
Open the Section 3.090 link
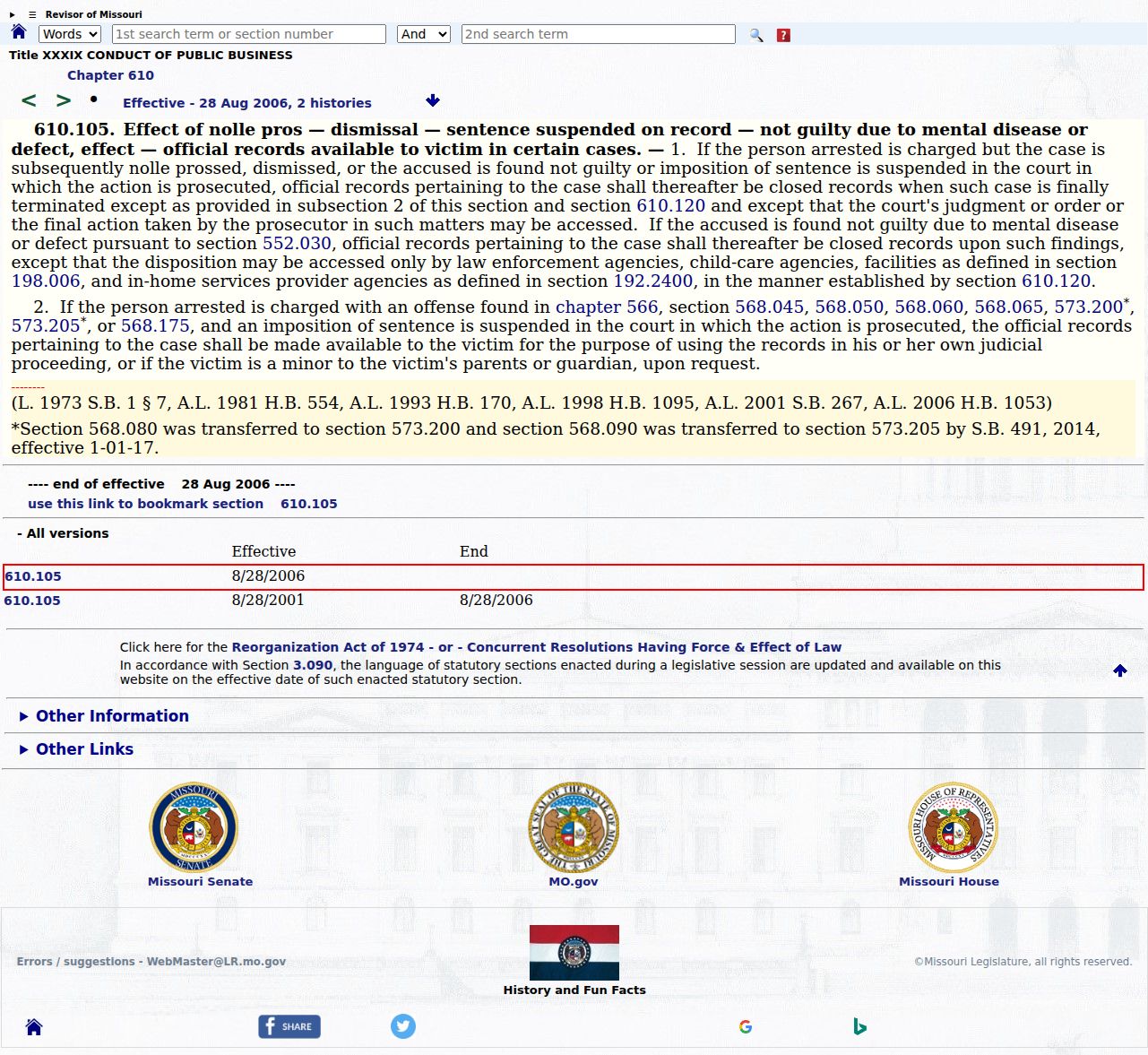tap(313, 665)
